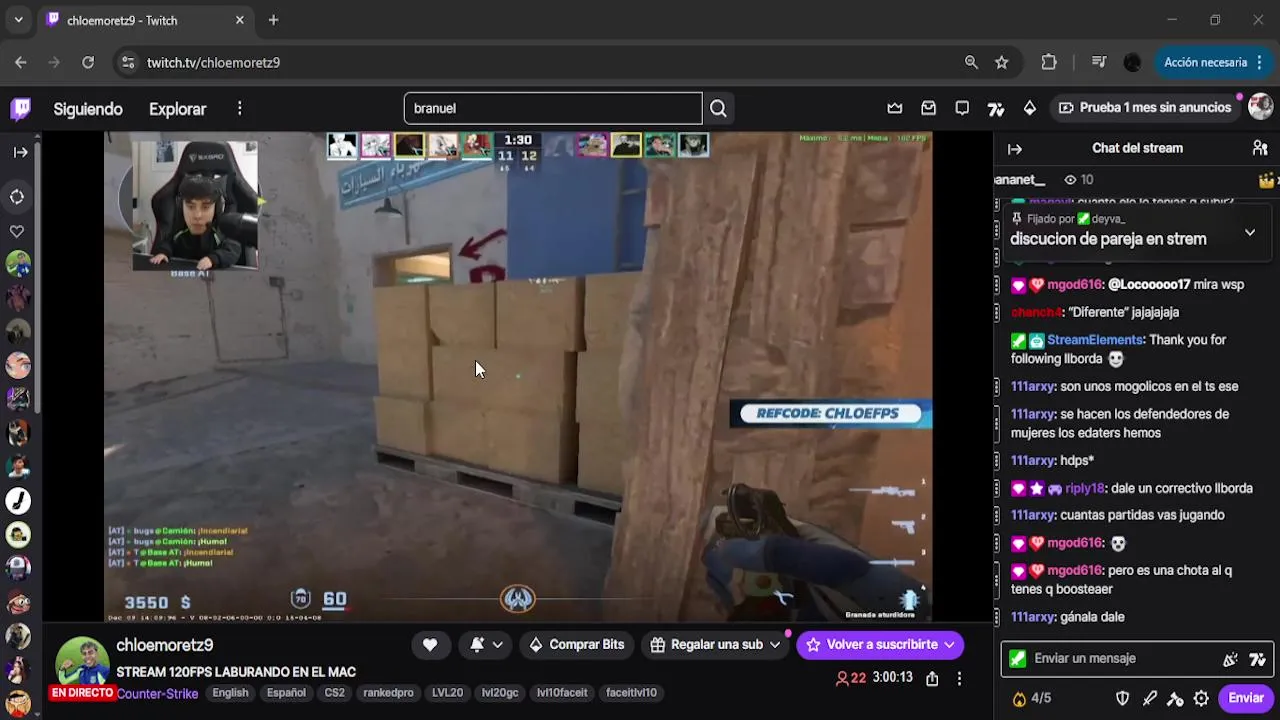This screenshot has width=1280, height=720.
Task: Open Chrome tab search dropdown
Action: [18, 20]
